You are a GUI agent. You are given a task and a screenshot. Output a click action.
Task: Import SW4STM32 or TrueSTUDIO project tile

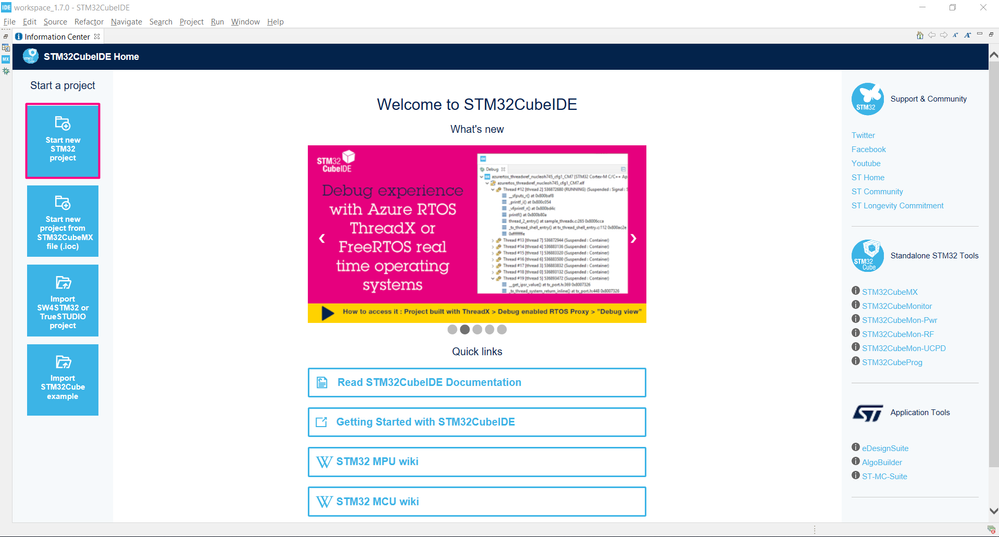(62, 301)
